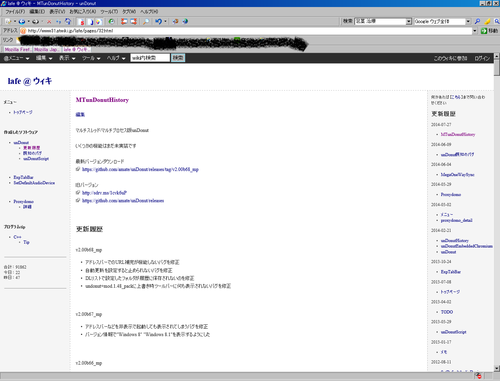Click external link icon beside sdrv.ms URL

pos(78,193)
